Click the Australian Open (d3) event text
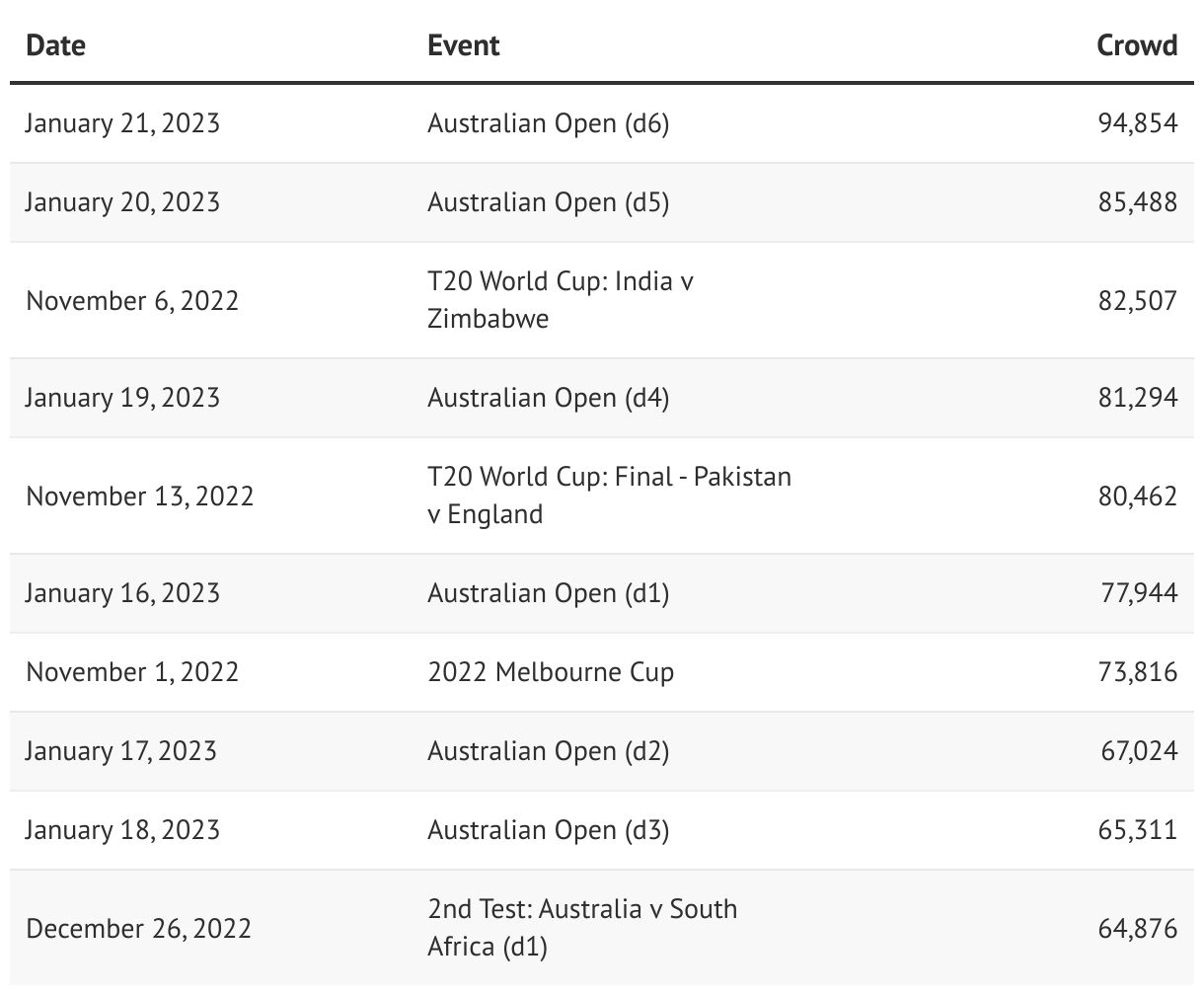 coord(548,830)
